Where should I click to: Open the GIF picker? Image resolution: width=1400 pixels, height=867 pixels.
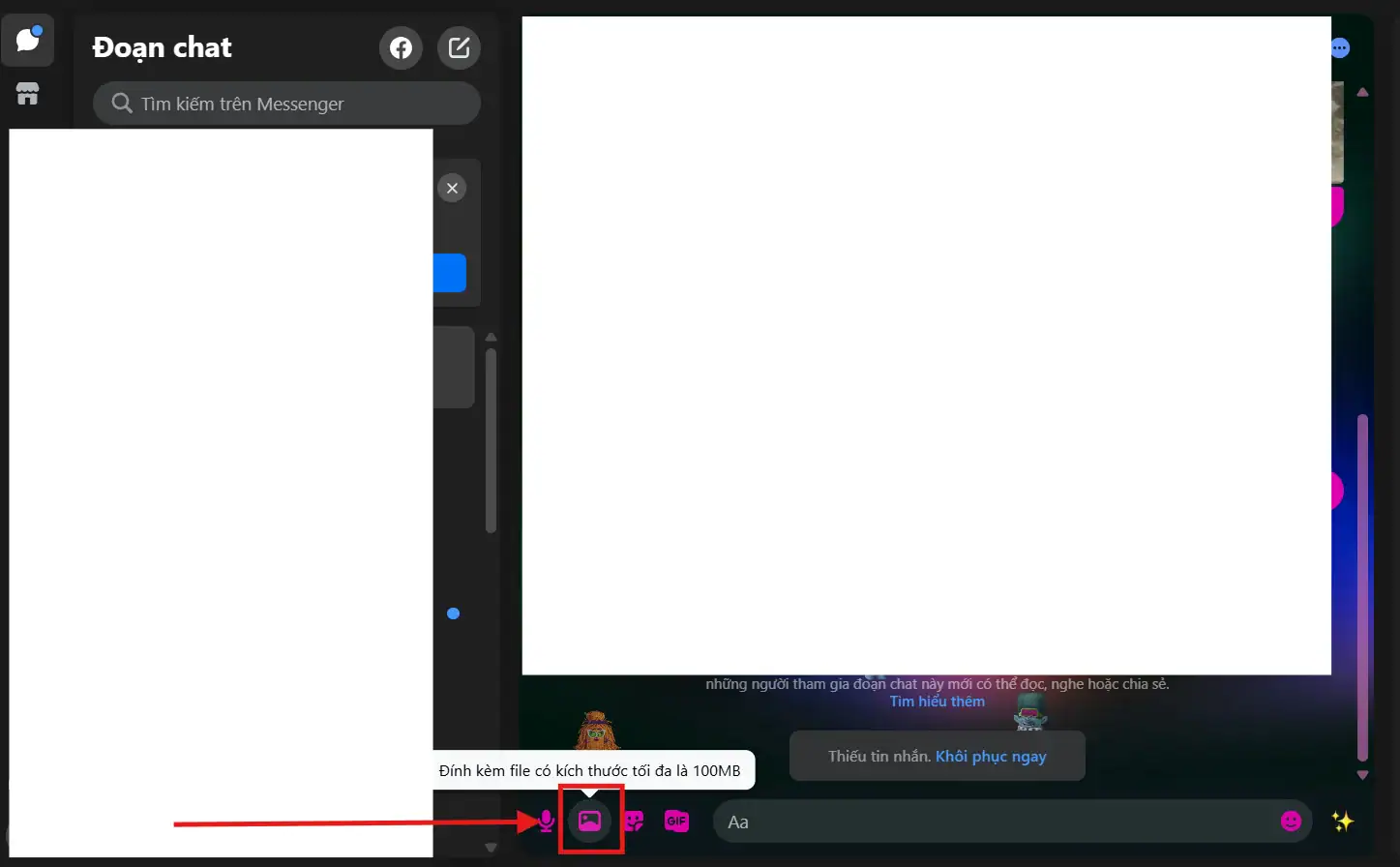pos(676,821)
